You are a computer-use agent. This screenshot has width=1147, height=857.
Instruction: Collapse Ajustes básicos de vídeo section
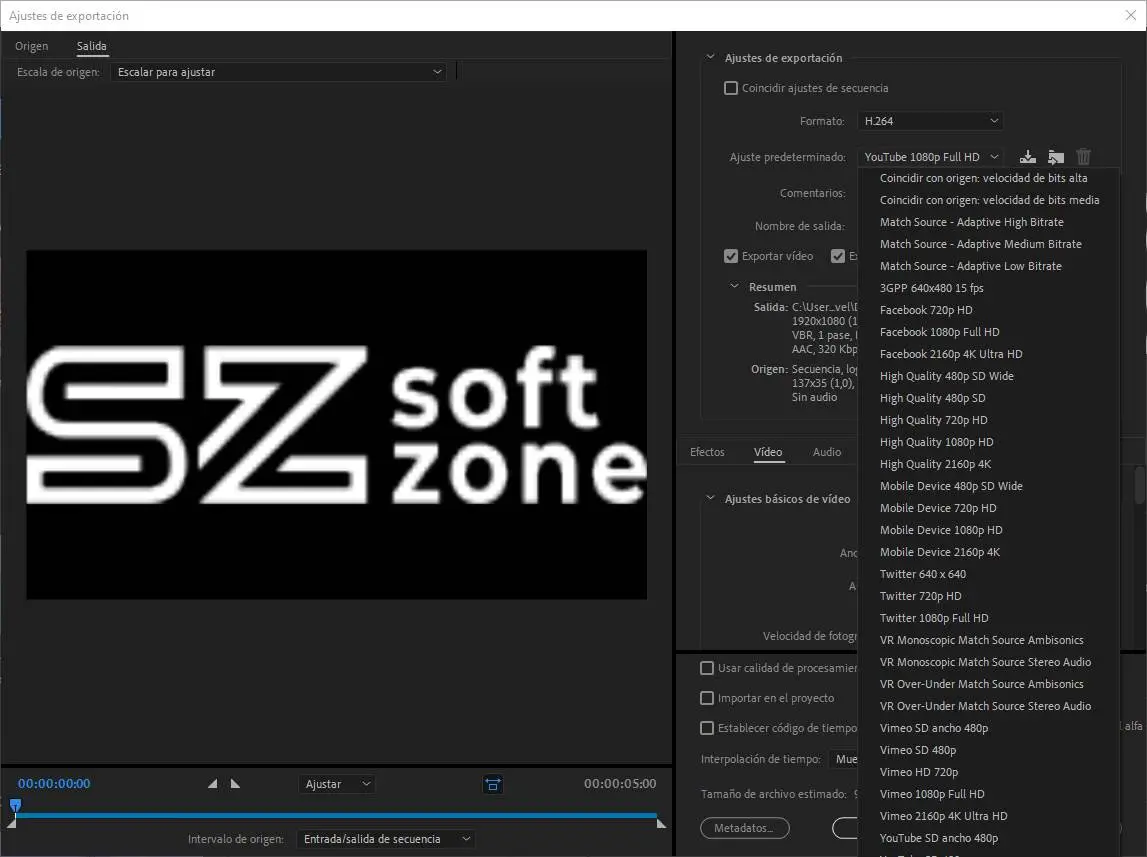(710, 498)
